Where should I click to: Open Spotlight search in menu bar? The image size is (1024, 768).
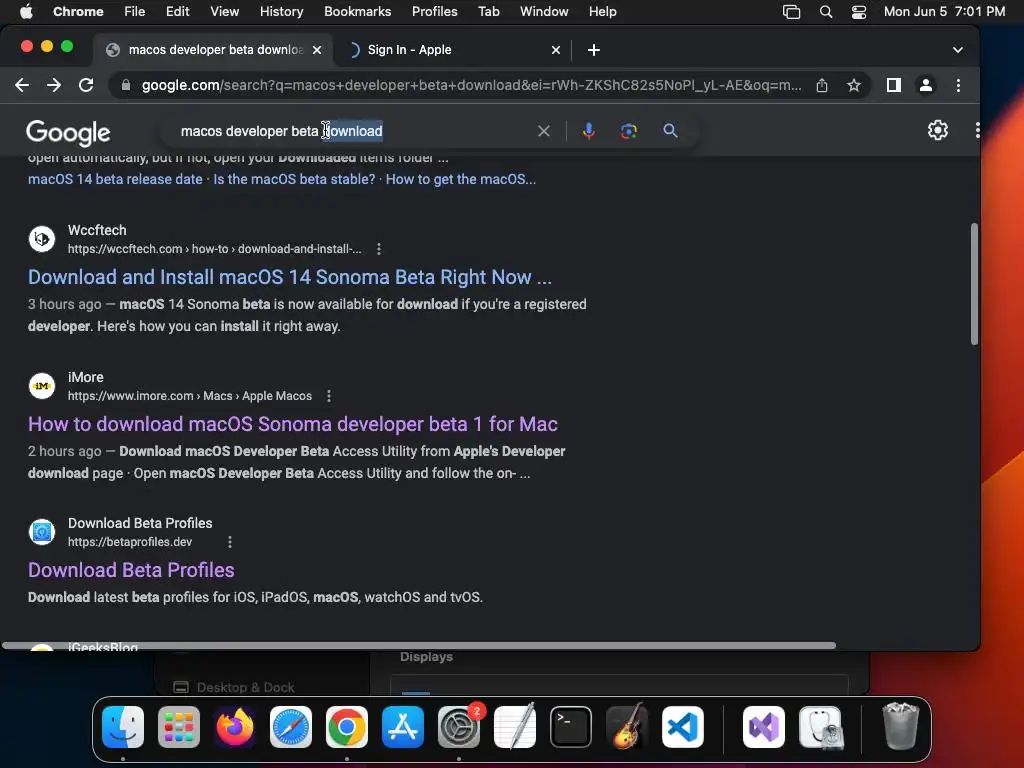click(x=825, y=11)
